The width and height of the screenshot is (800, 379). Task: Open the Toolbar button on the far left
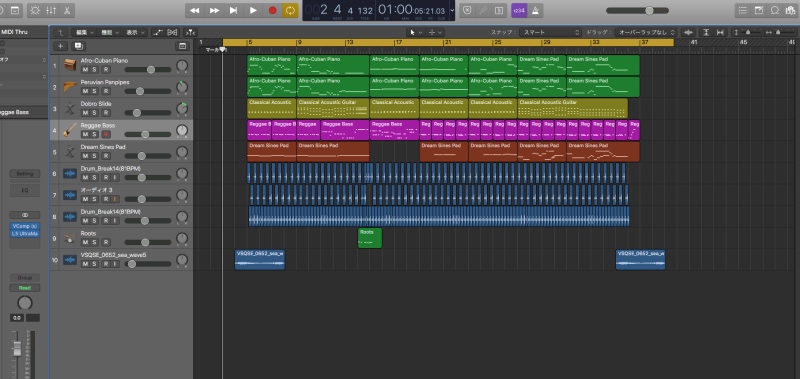(x=15, y=10)
